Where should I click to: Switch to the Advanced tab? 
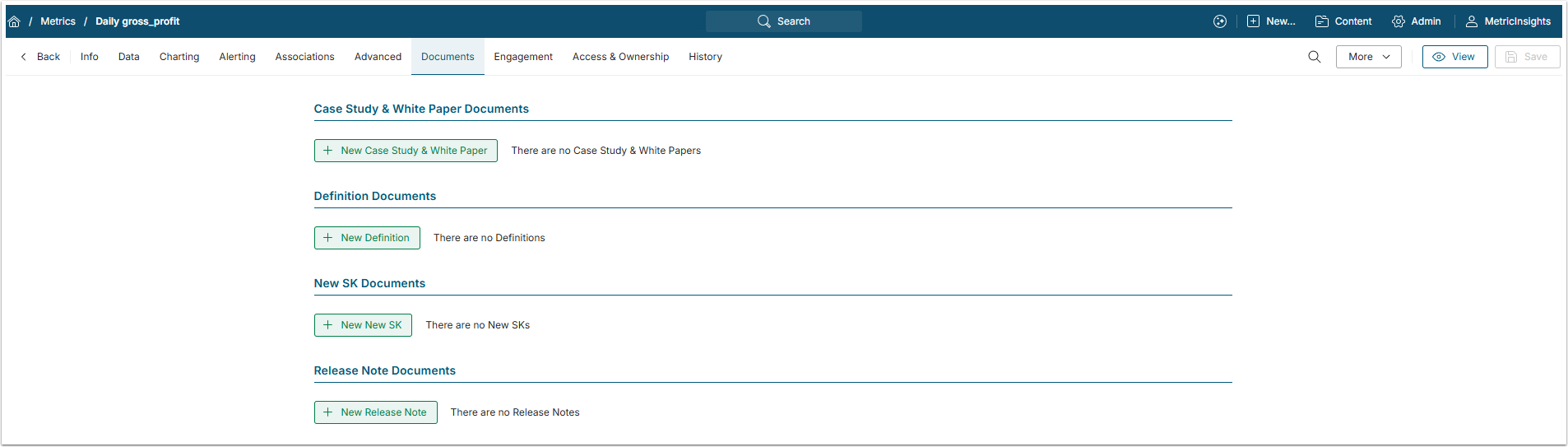pyautogui.click(x=378, y=57)
